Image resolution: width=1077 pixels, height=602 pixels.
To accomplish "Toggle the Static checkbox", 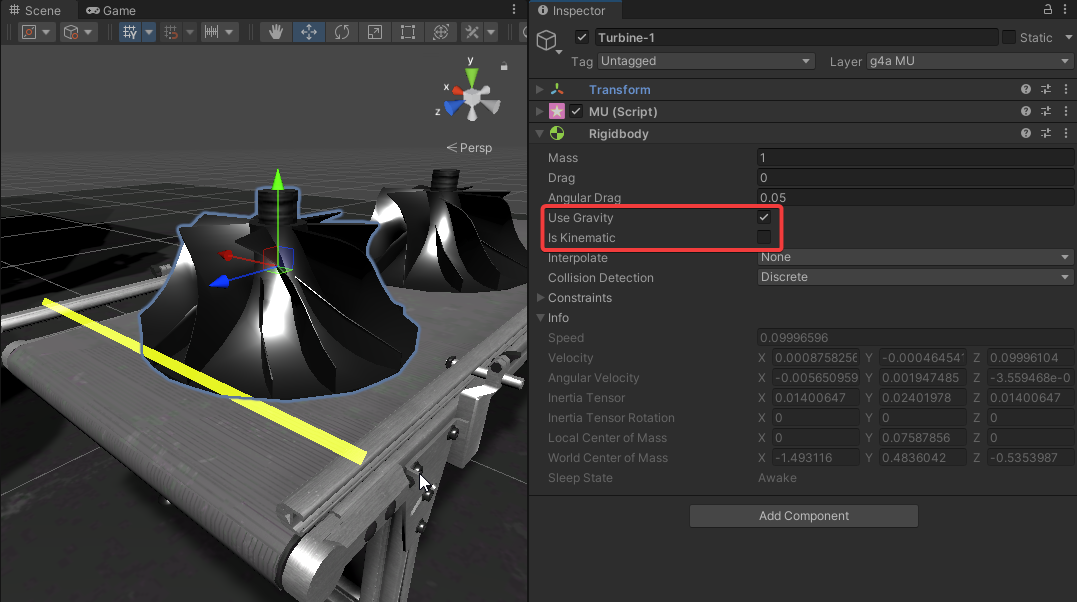I will [1009, 37].
